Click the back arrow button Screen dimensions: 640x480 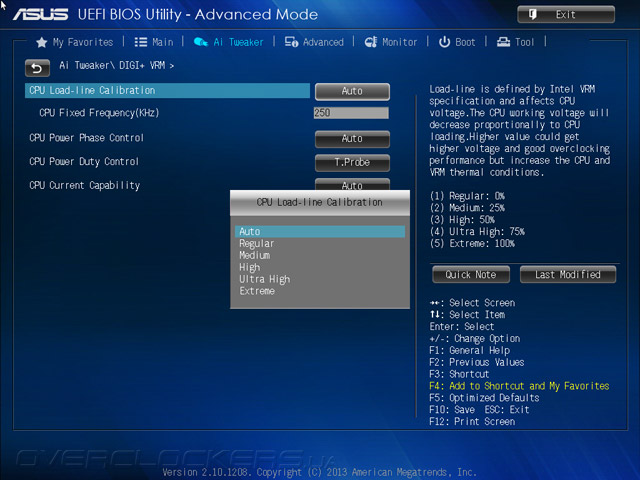pyautogui.click(x=37, y=68)
